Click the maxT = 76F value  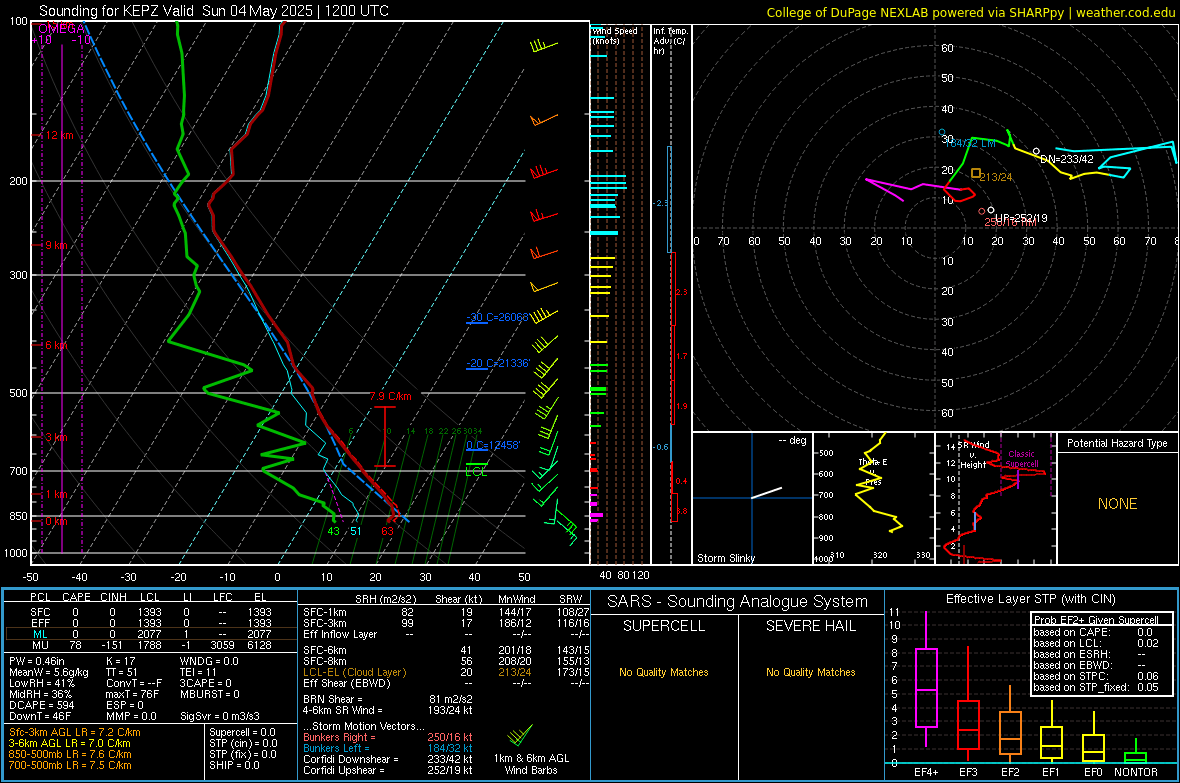tap(132, 694)
